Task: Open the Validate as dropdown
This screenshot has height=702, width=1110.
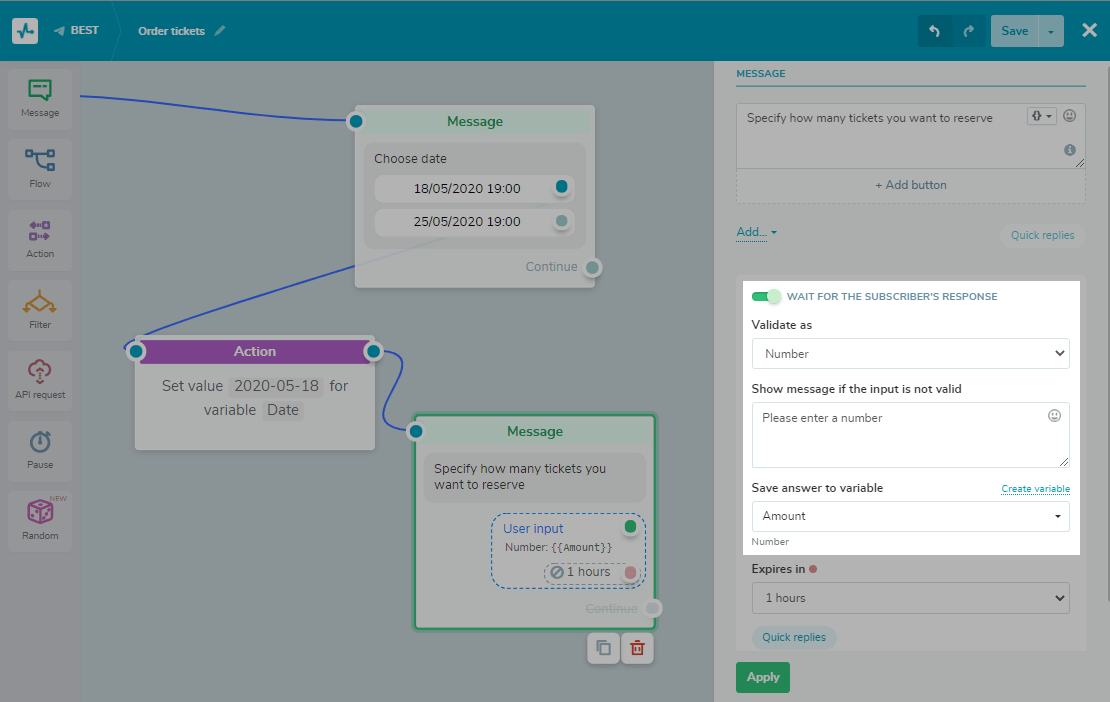Action: click(910, 353)
